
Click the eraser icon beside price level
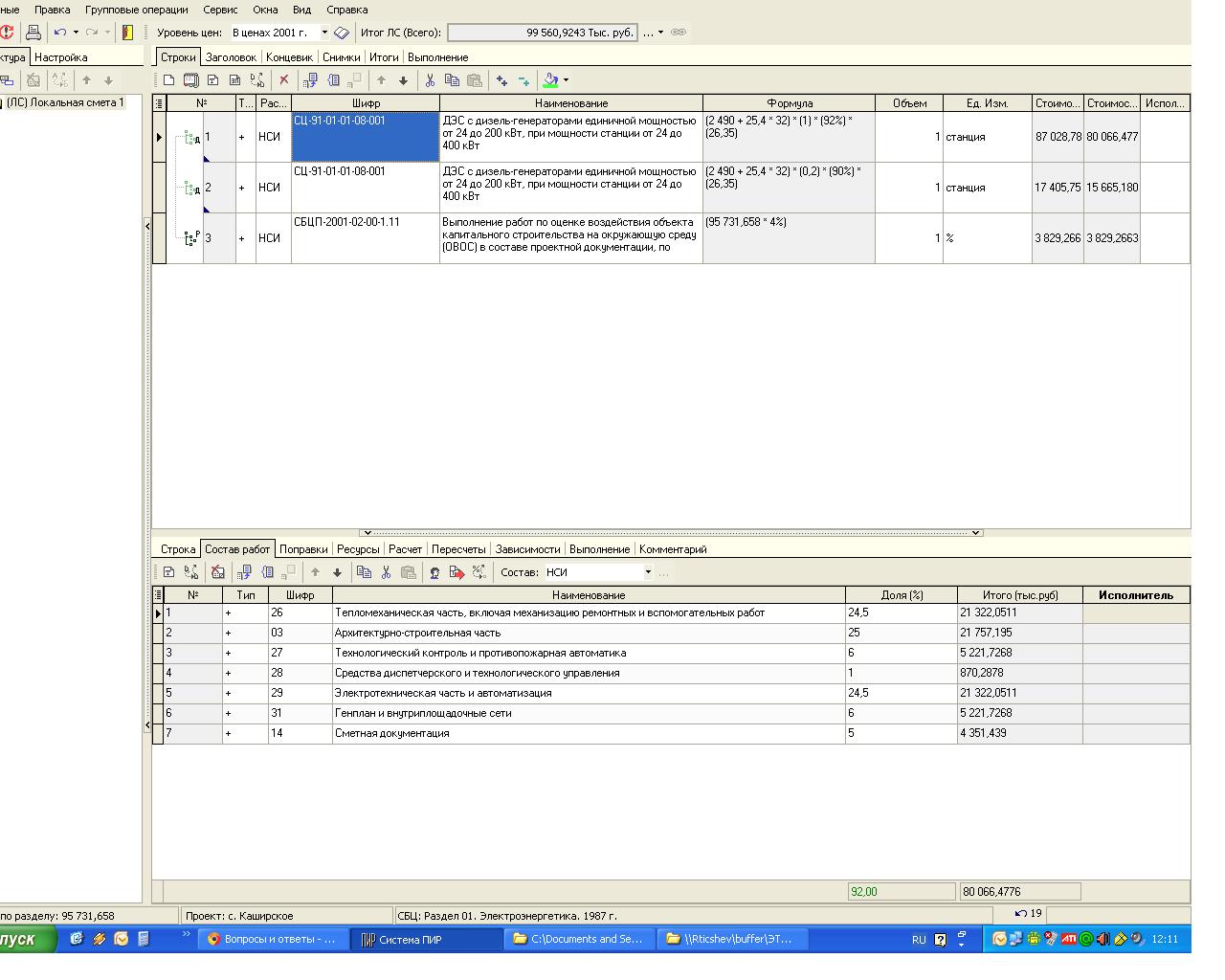click(x=342, y=33)
